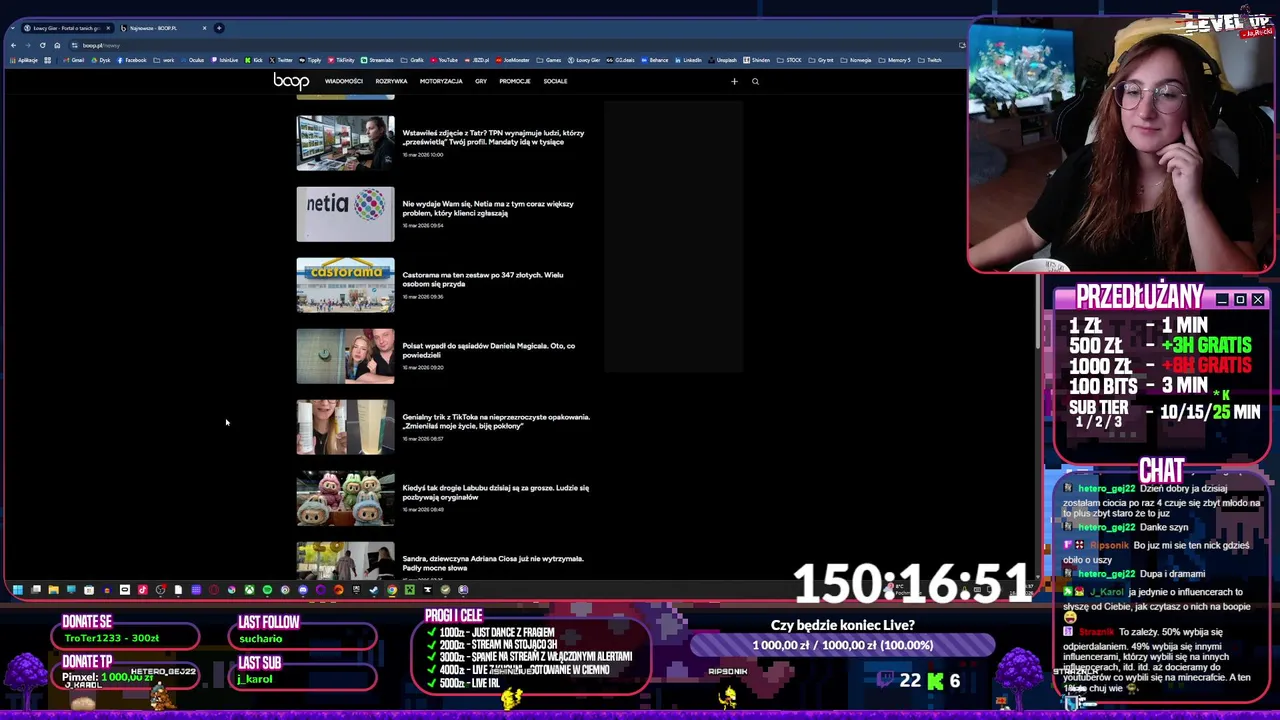The image size is (1280, 720).
Task: Launch Xbox app from the taskbar
Action: tap(249, 590)
